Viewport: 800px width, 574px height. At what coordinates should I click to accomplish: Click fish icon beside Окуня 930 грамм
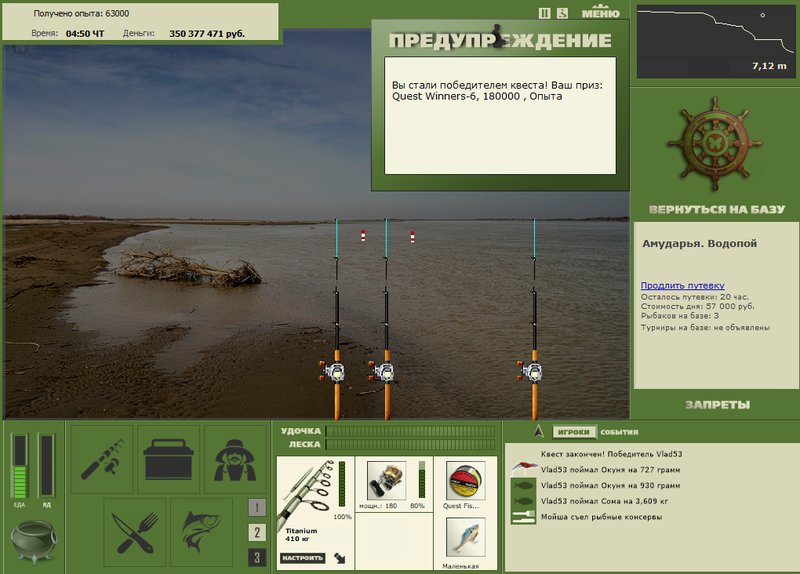click(523, 485)
